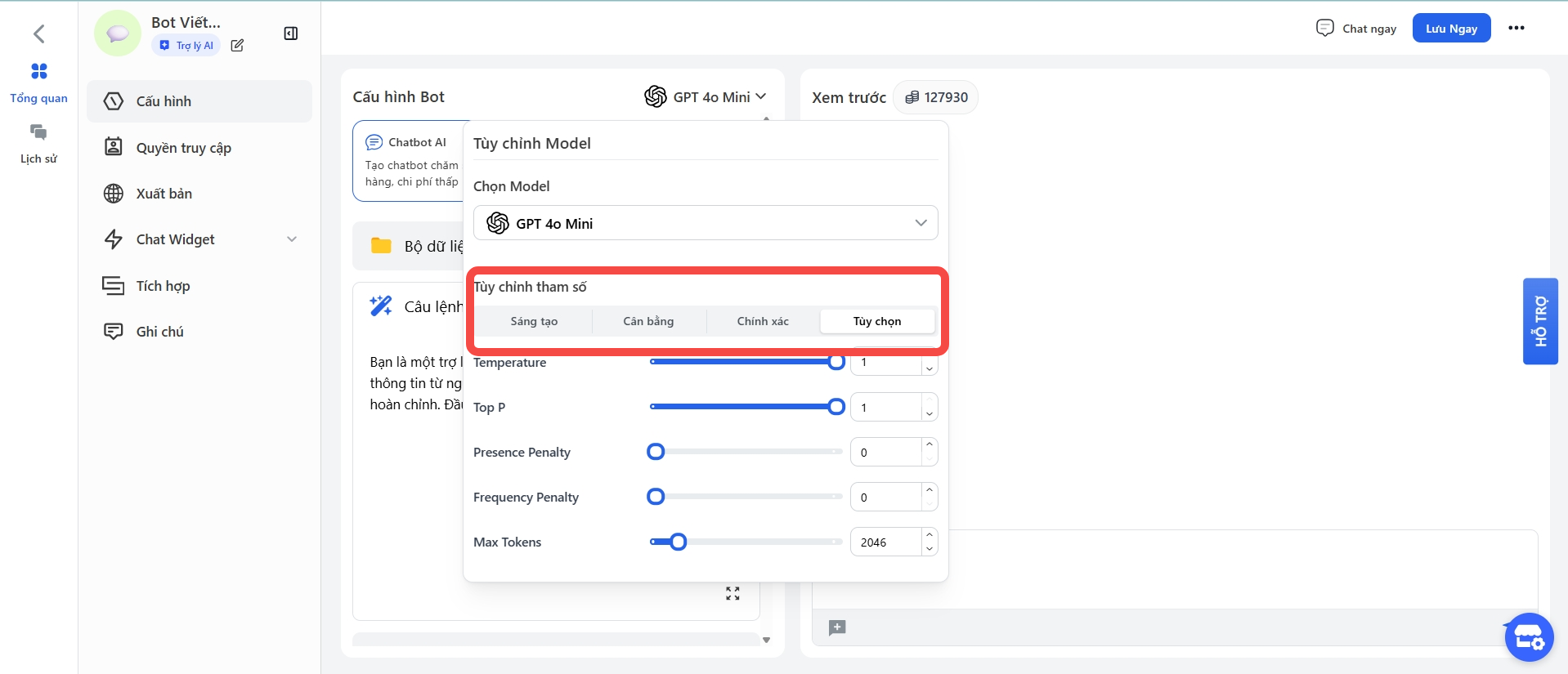Click the edit bot name pencil icon
This screenshot has height=674, width=1568.
pyautogui.click(x=237, y=46)
